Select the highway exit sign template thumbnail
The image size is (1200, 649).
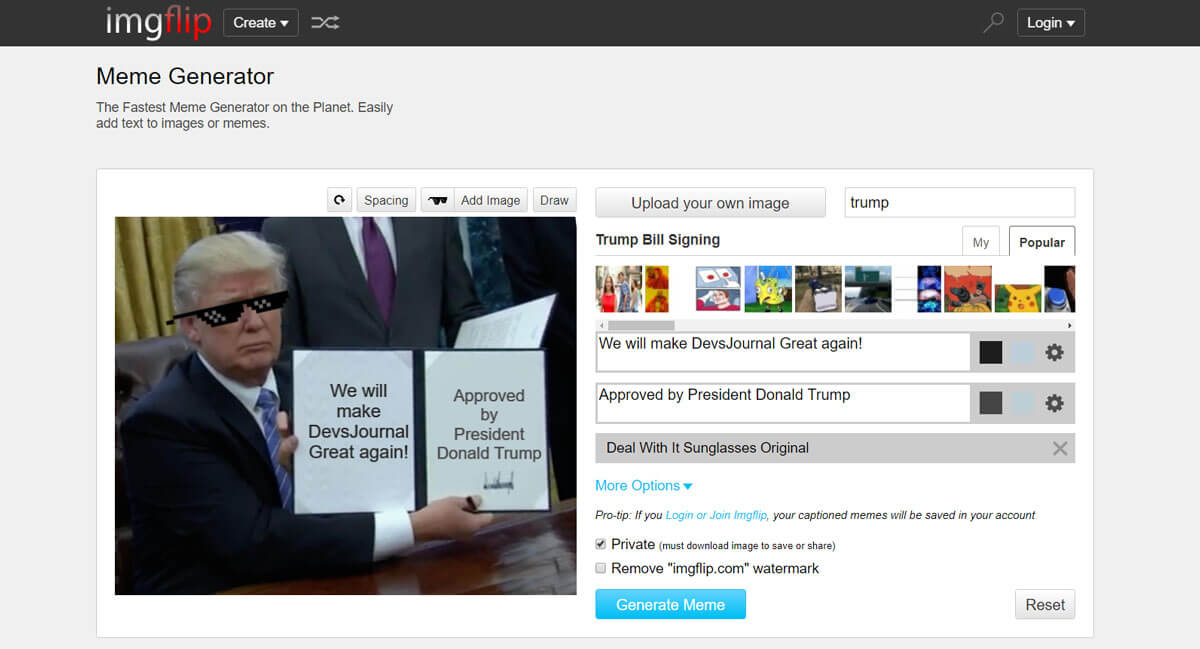[x=868, y=289]
